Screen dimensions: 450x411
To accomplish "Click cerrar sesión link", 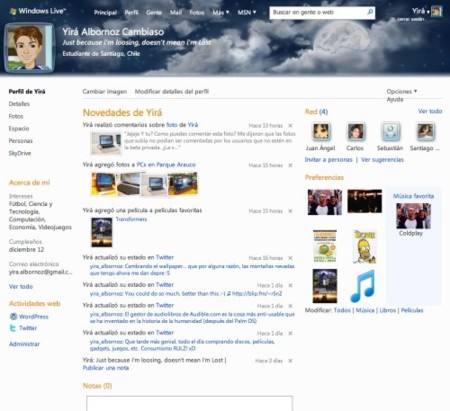I will point(410,19).
